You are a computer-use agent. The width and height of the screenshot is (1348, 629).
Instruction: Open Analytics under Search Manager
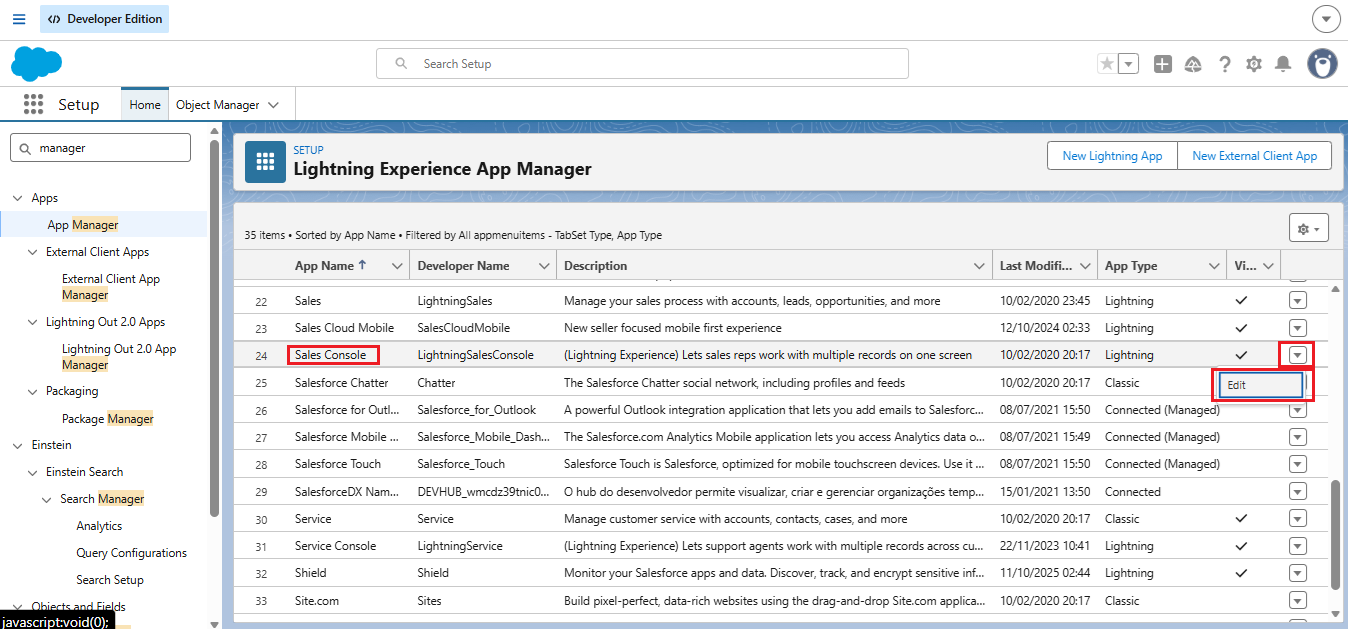click(99, 526)
